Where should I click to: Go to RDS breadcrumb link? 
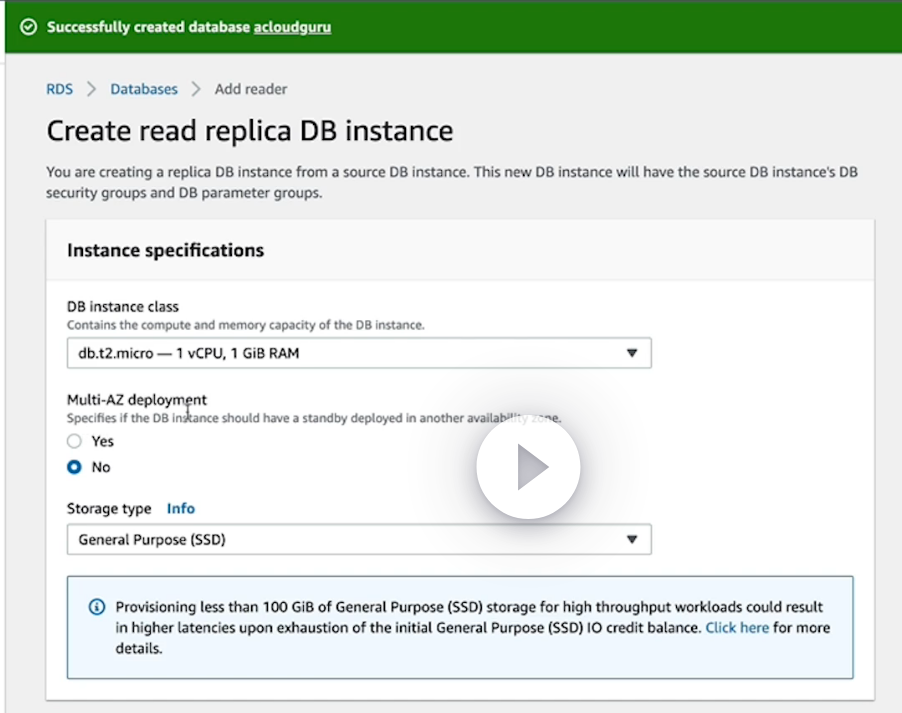pos(60,89)
